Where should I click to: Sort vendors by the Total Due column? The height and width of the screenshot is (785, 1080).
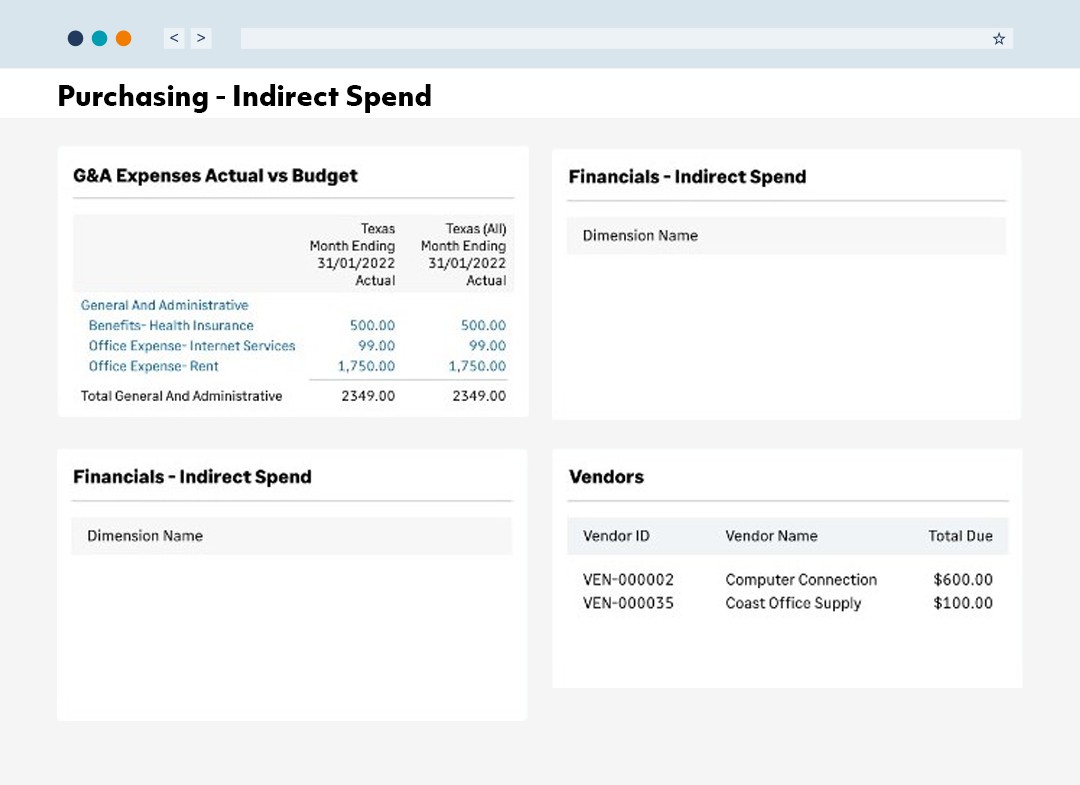[960, 536]
